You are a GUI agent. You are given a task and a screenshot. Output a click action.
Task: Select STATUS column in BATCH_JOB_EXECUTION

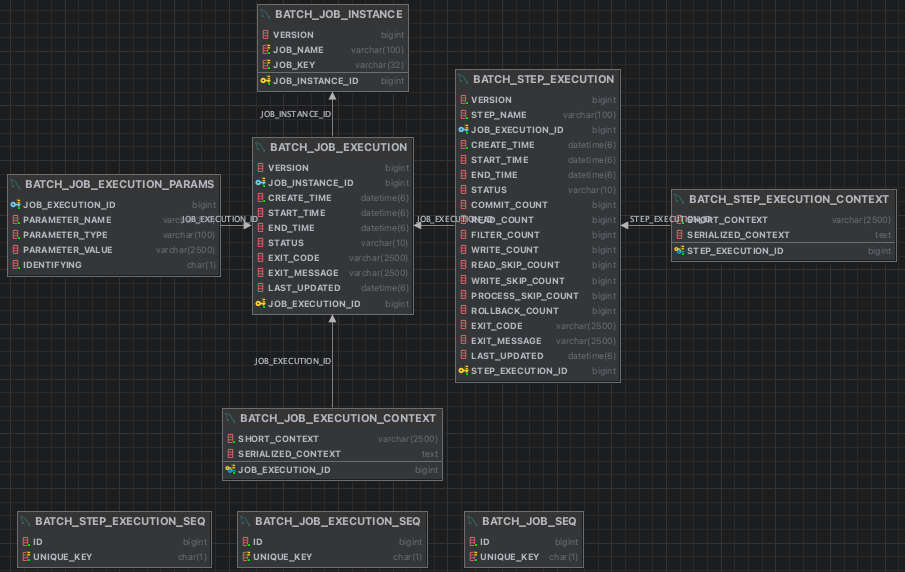tap(333, 243)
